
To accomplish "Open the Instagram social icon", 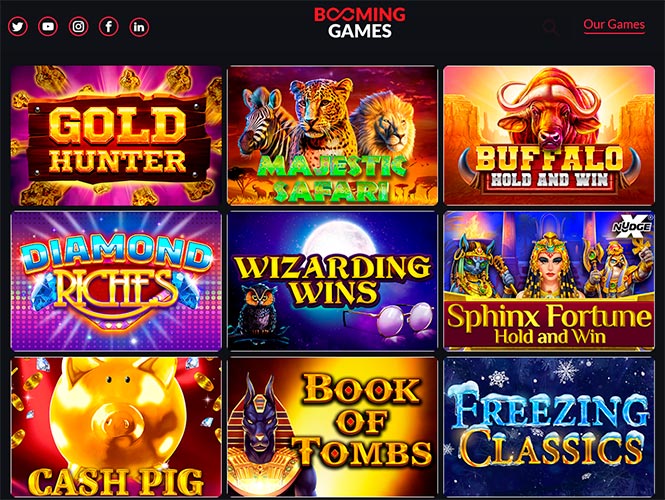I will point(78,27).
